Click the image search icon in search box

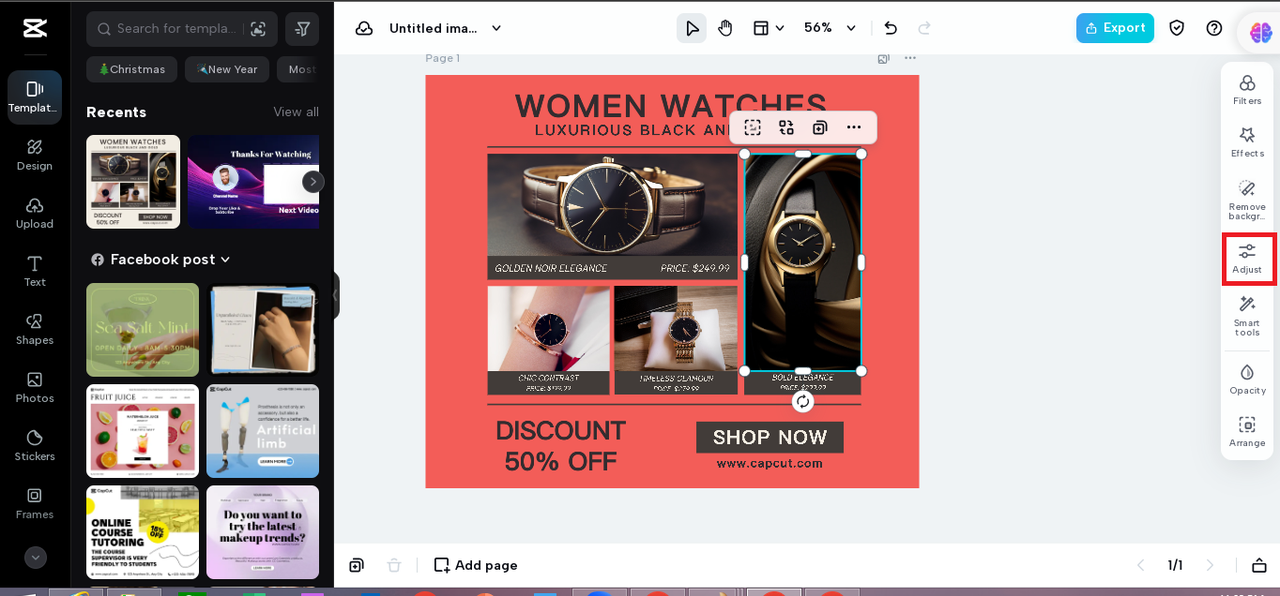pos(258,29)
